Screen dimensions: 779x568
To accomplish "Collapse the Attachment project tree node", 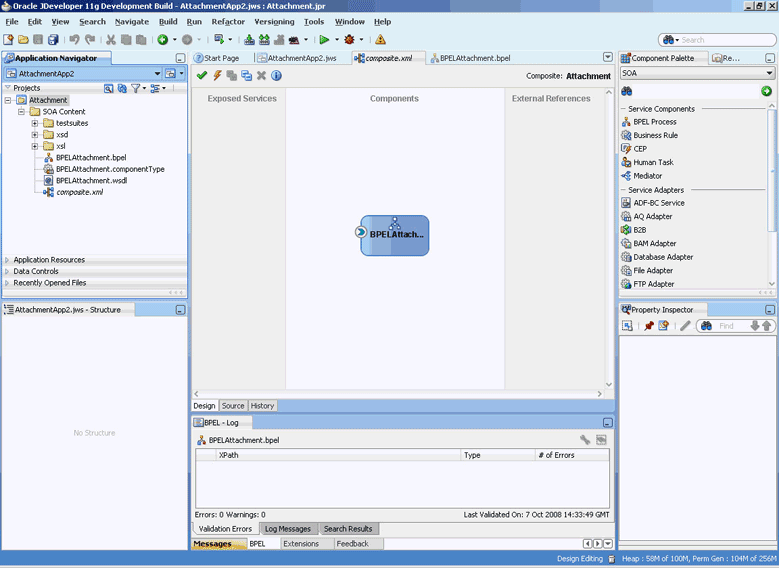I will point(9,100).
